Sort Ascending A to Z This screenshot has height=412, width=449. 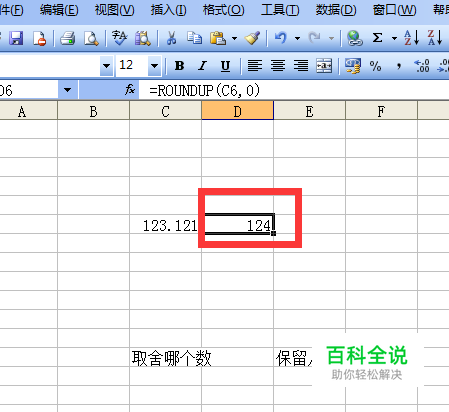click(411, 38)
